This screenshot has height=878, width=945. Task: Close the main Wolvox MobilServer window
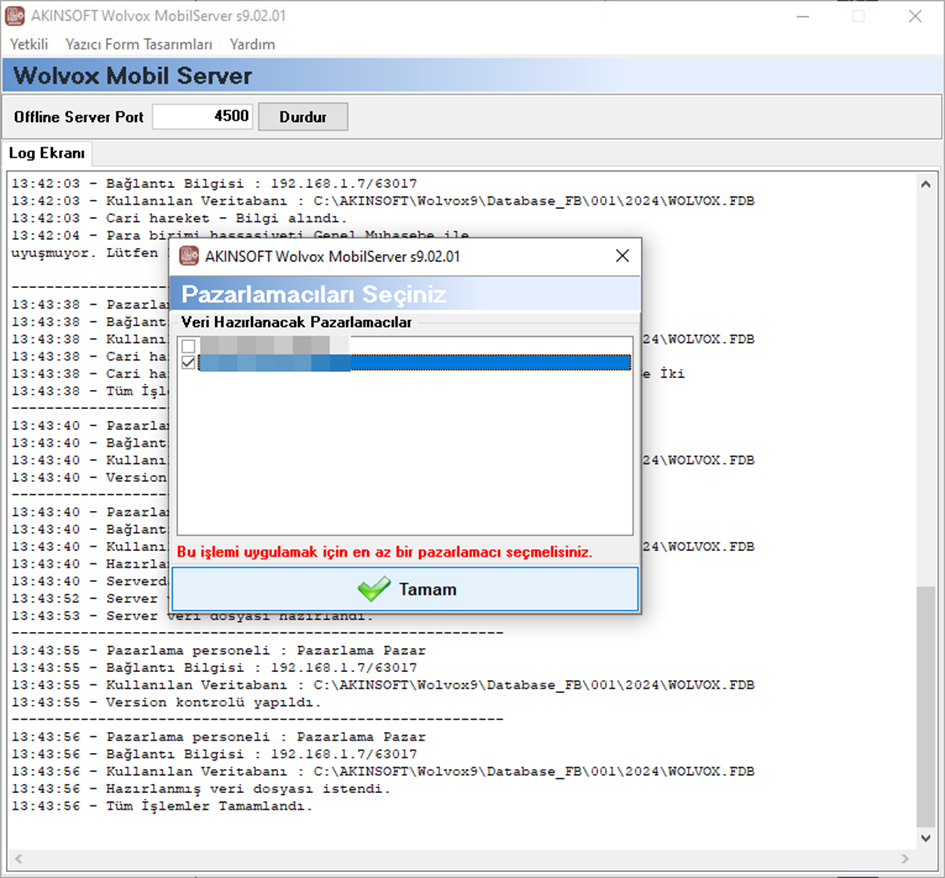click(x=915, y=16)
